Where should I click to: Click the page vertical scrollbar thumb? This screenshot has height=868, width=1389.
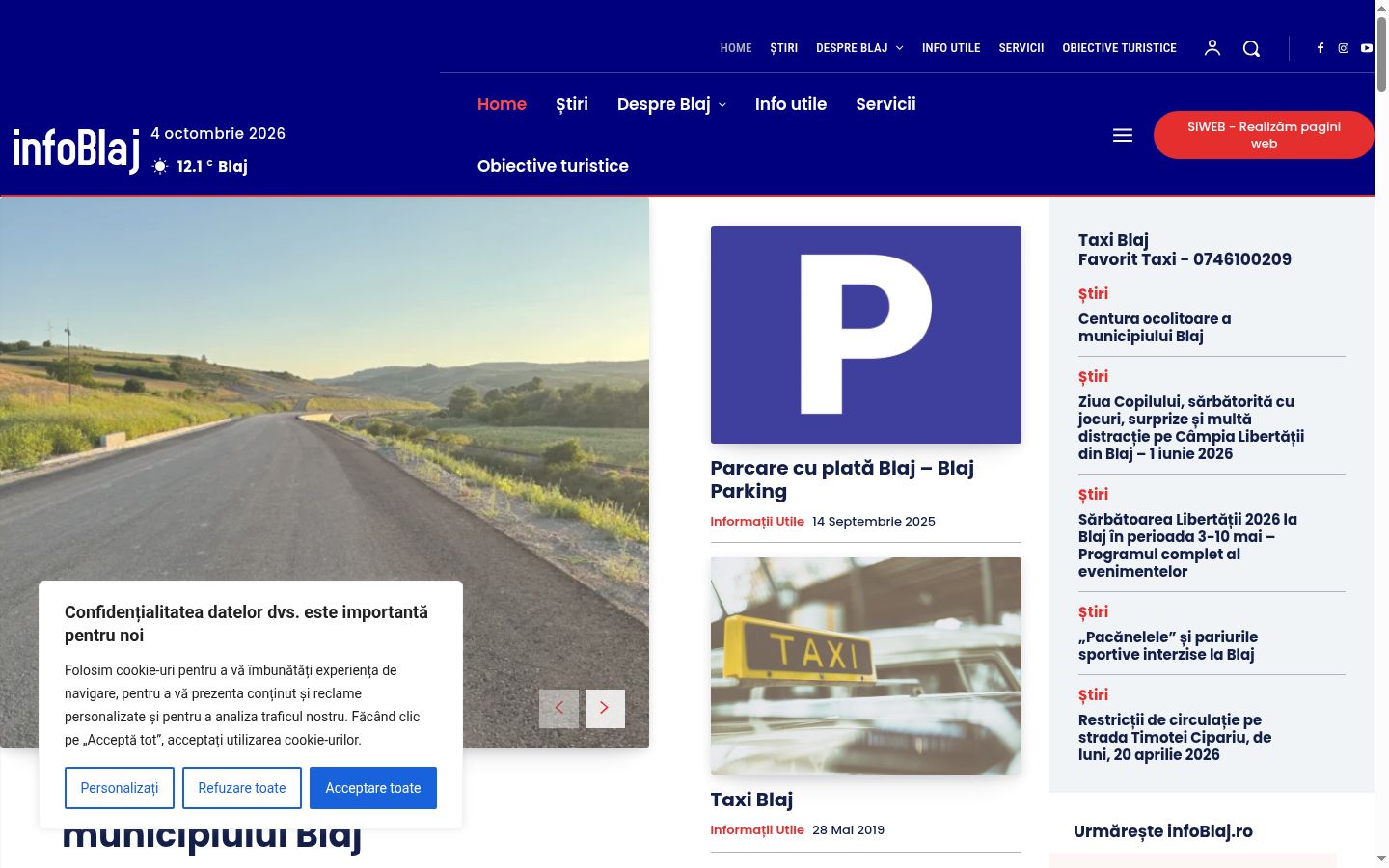pos(1381,53)
